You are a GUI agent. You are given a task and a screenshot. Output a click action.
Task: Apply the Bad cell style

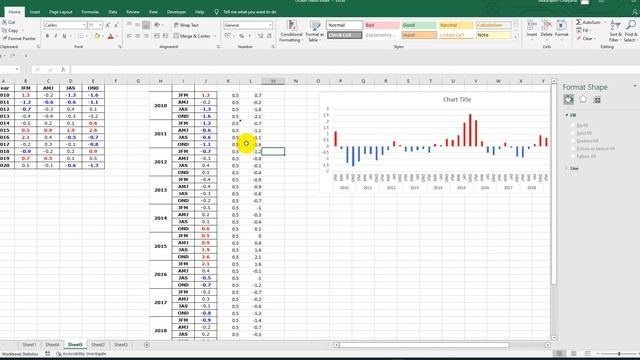point(382,25)
